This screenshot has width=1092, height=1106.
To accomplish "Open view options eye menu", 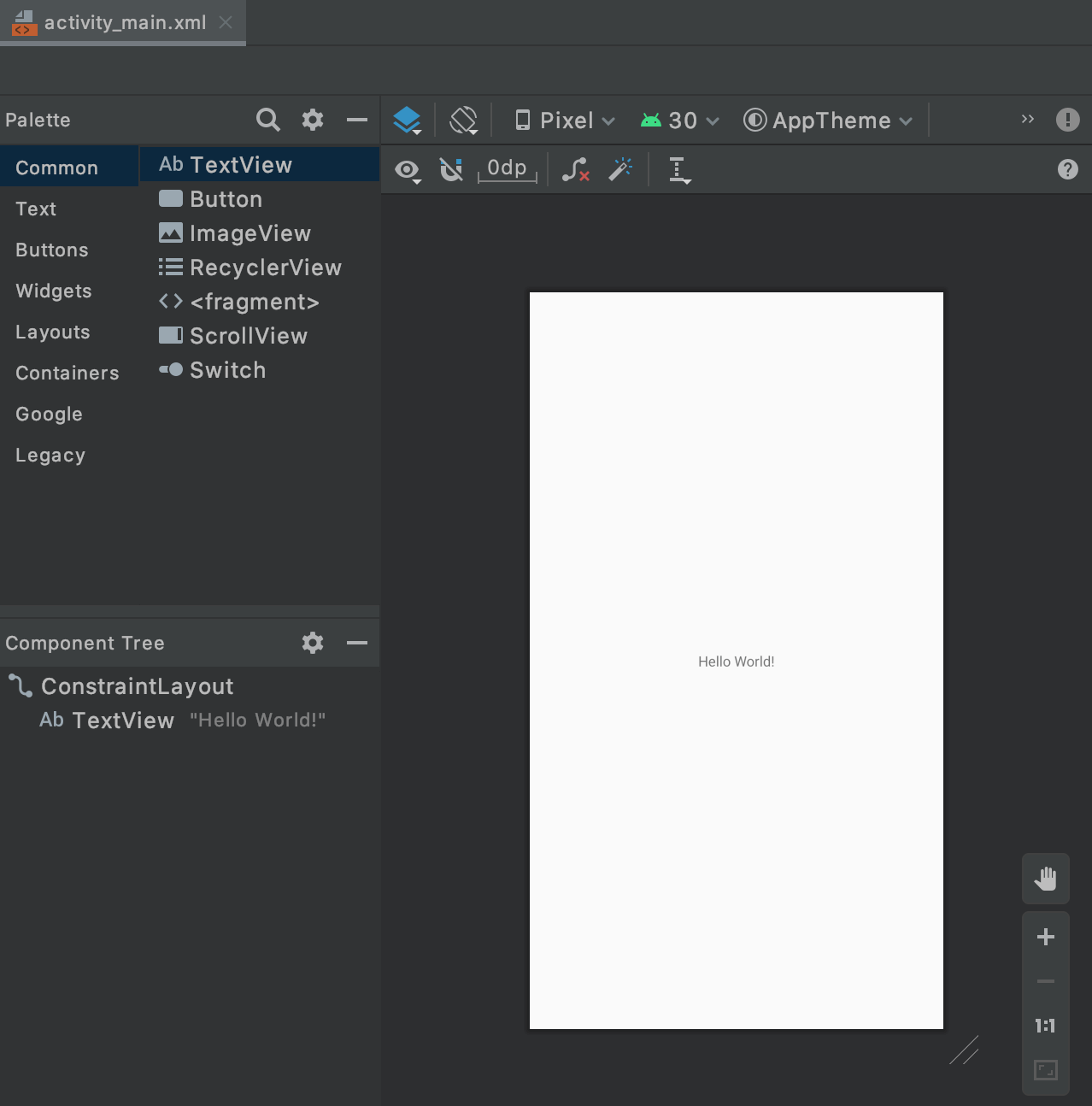I will coord(408,170).
